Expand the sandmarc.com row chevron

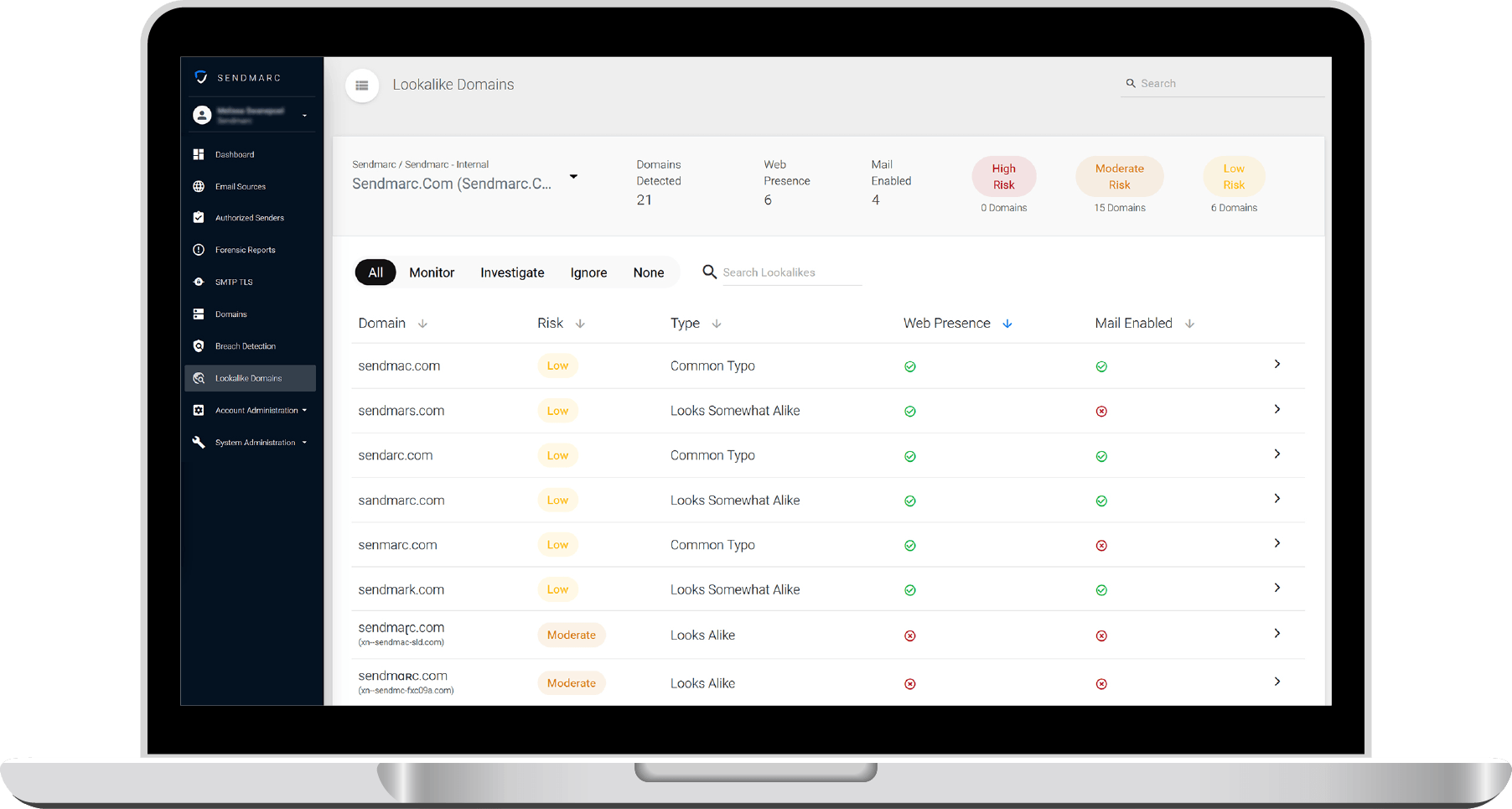pos(1277,498)
